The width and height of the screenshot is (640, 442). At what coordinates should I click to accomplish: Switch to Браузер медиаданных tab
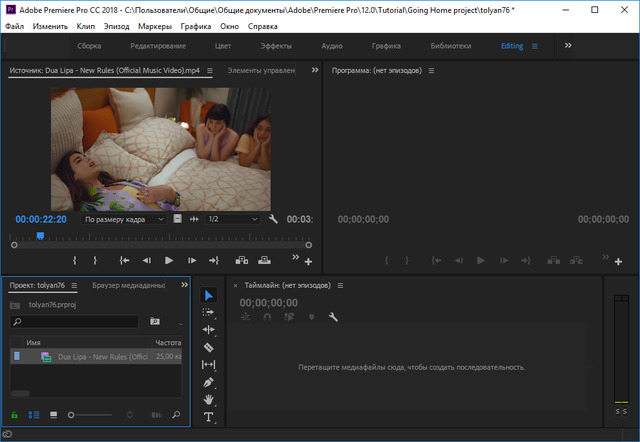(128, 285)
